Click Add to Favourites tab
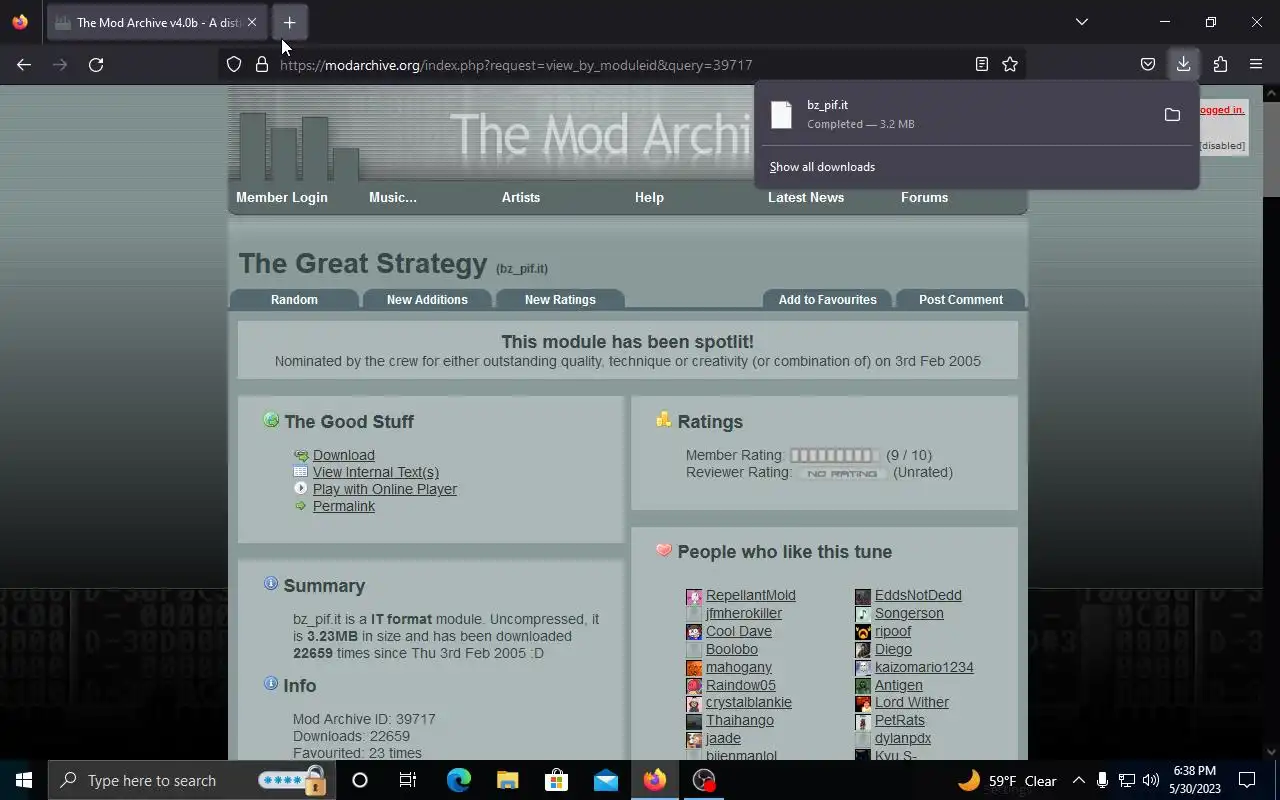This screenshot has height=800, width=1280. click(828, 299)
